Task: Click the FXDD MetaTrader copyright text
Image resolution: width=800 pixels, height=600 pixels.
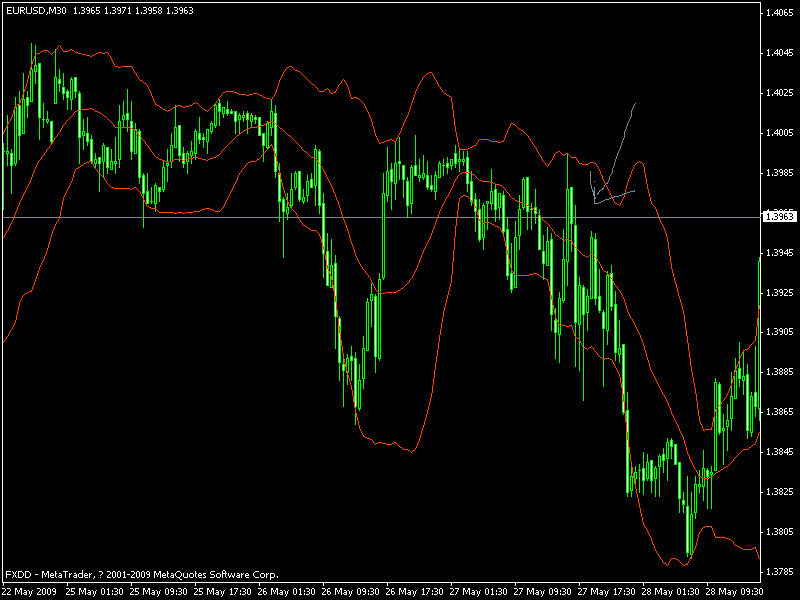Action: (x=142, y=574)
